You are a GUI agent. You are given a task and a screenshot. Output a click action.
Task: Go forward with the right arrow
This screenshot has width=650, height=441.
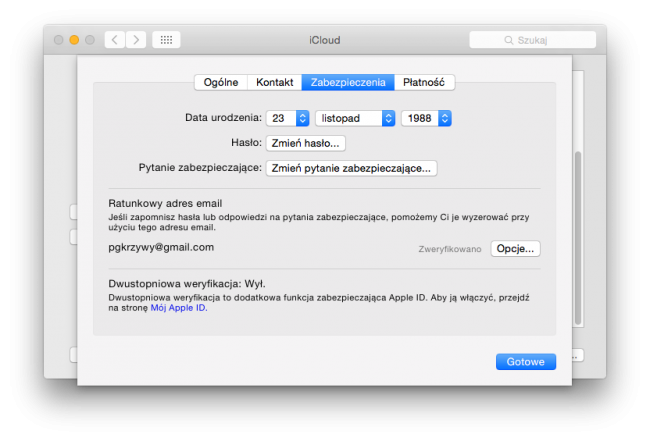(x=136, y=40)
